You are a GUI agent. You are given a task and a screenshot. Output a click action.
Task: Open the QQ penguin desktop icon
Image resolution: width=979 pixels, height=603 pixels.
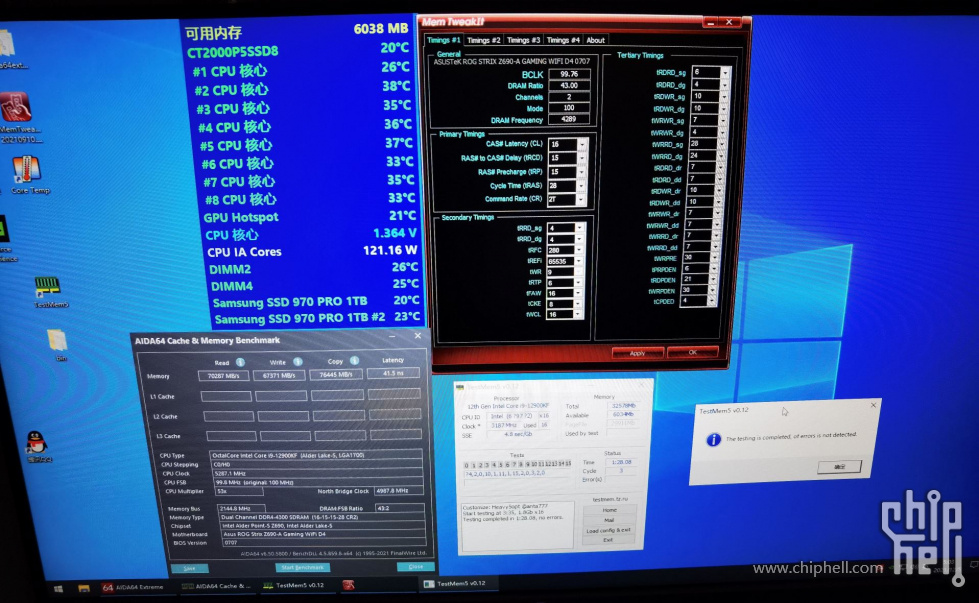(x=36, y=443)
